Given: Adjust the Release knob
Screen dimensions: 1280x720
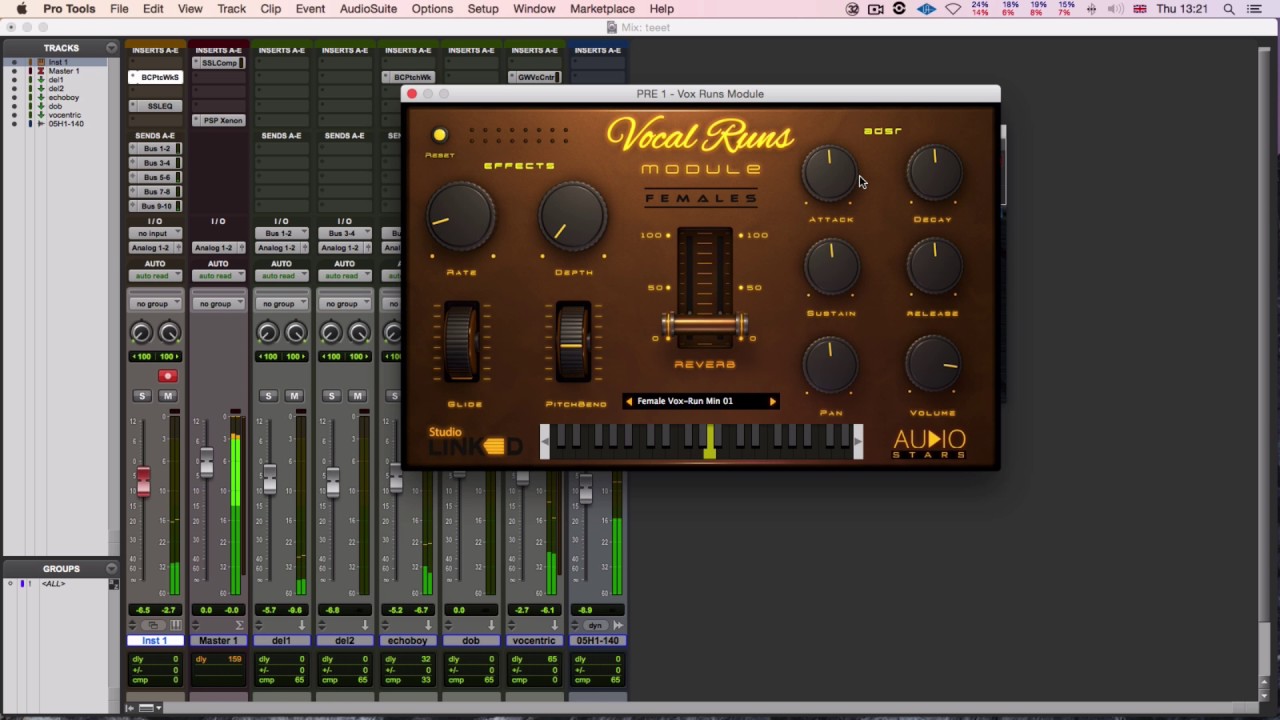Looking at the screenshot, I should tap(934, 266).
